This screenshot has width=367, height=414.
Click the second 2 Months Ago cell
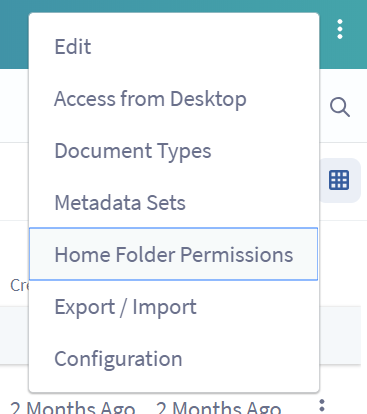point(218,408)
